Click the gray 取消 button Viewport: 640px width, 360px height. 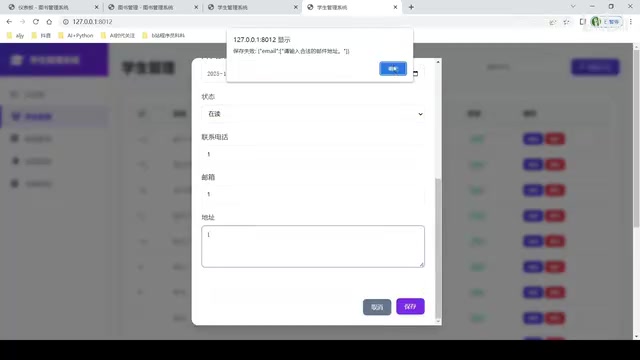coord(377,307)
